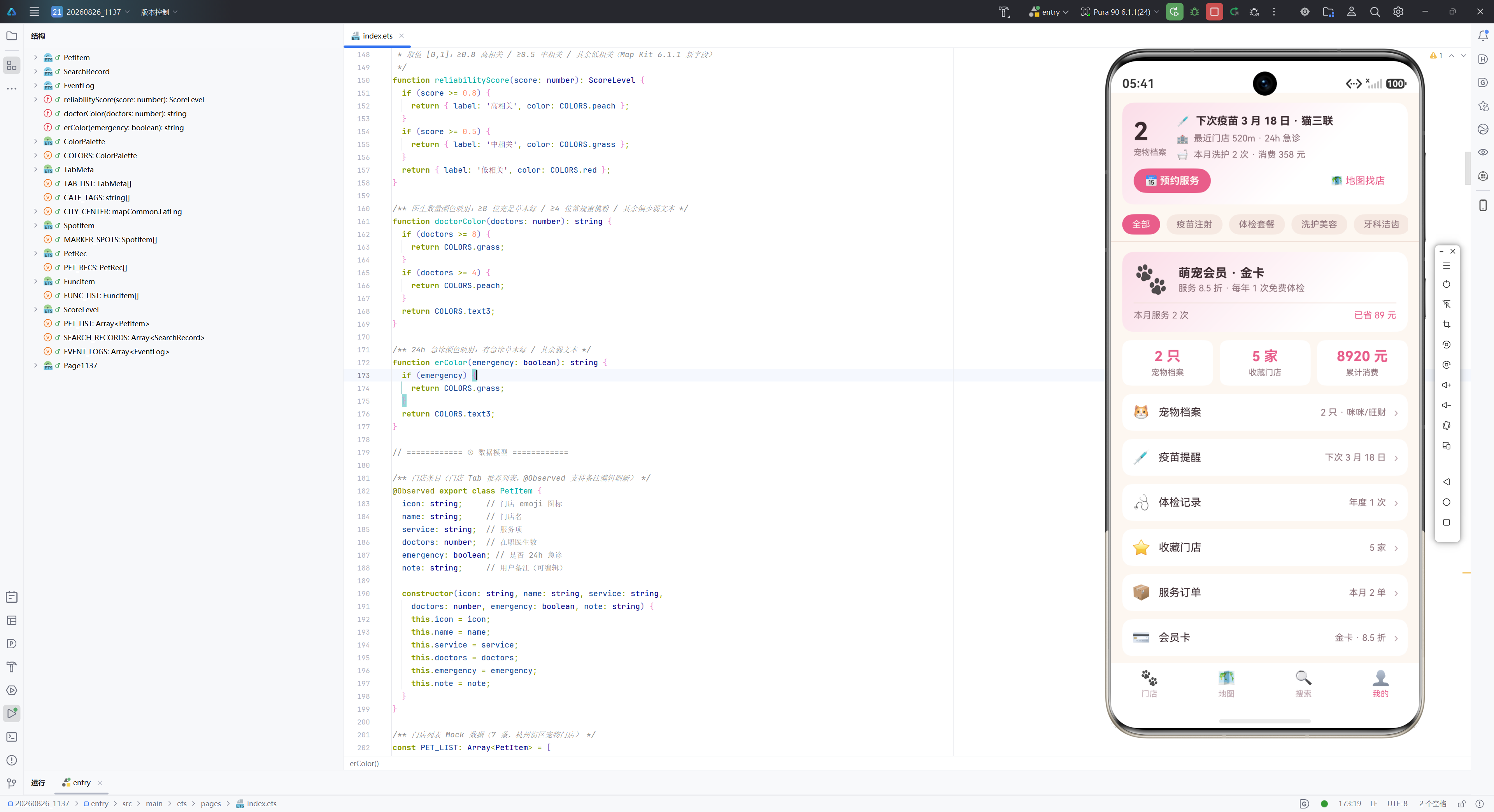The image size is (1494, 812).
Task: Switch to 门店 tab in phone app
Action: click(1149, 684)
